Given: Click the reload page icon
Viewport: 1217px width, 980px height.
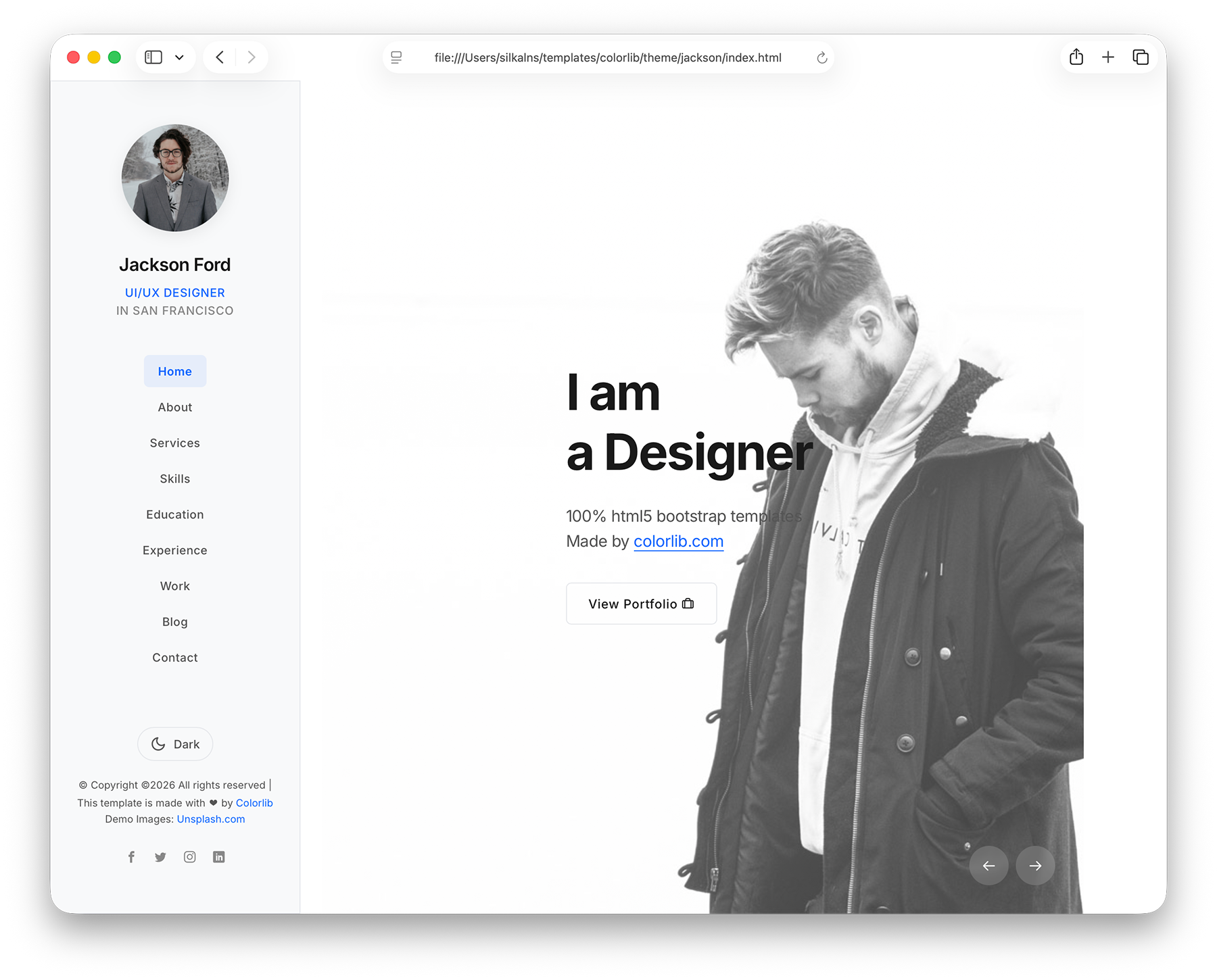Looking at the screenshot, I should [821, 57].
